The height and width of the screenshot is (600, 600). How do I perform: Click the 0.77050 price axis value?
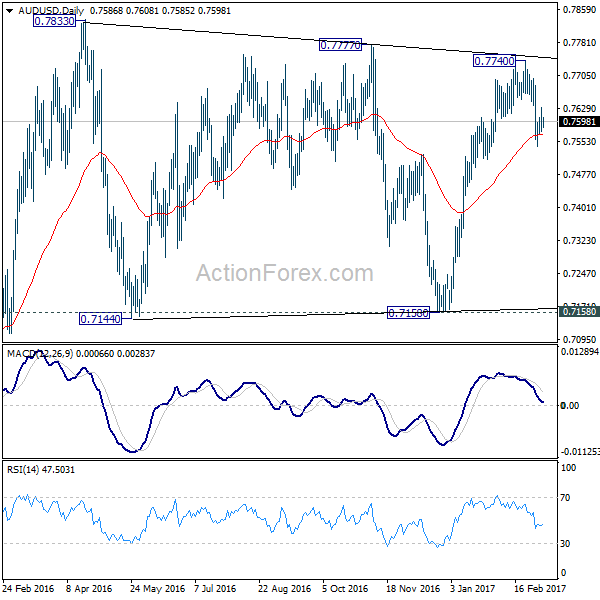[579, 76]
